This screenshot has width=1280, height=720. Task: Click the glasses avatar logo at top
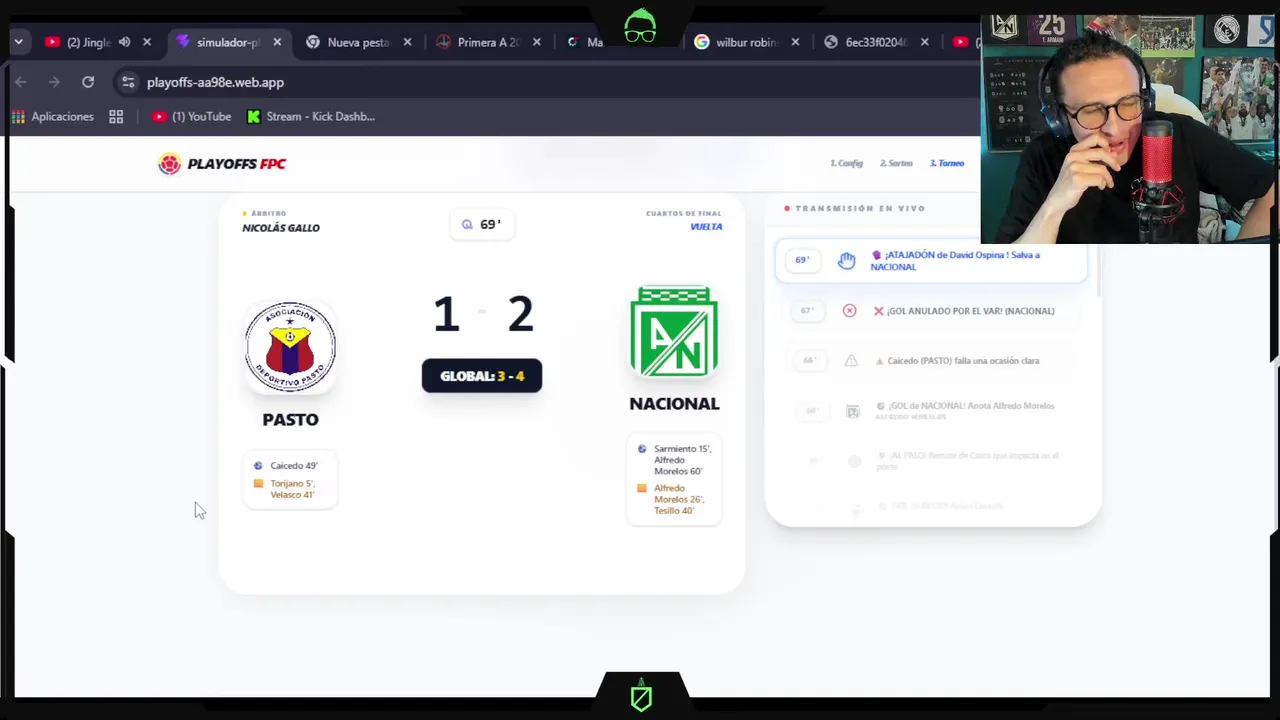[x=640, y=26]
